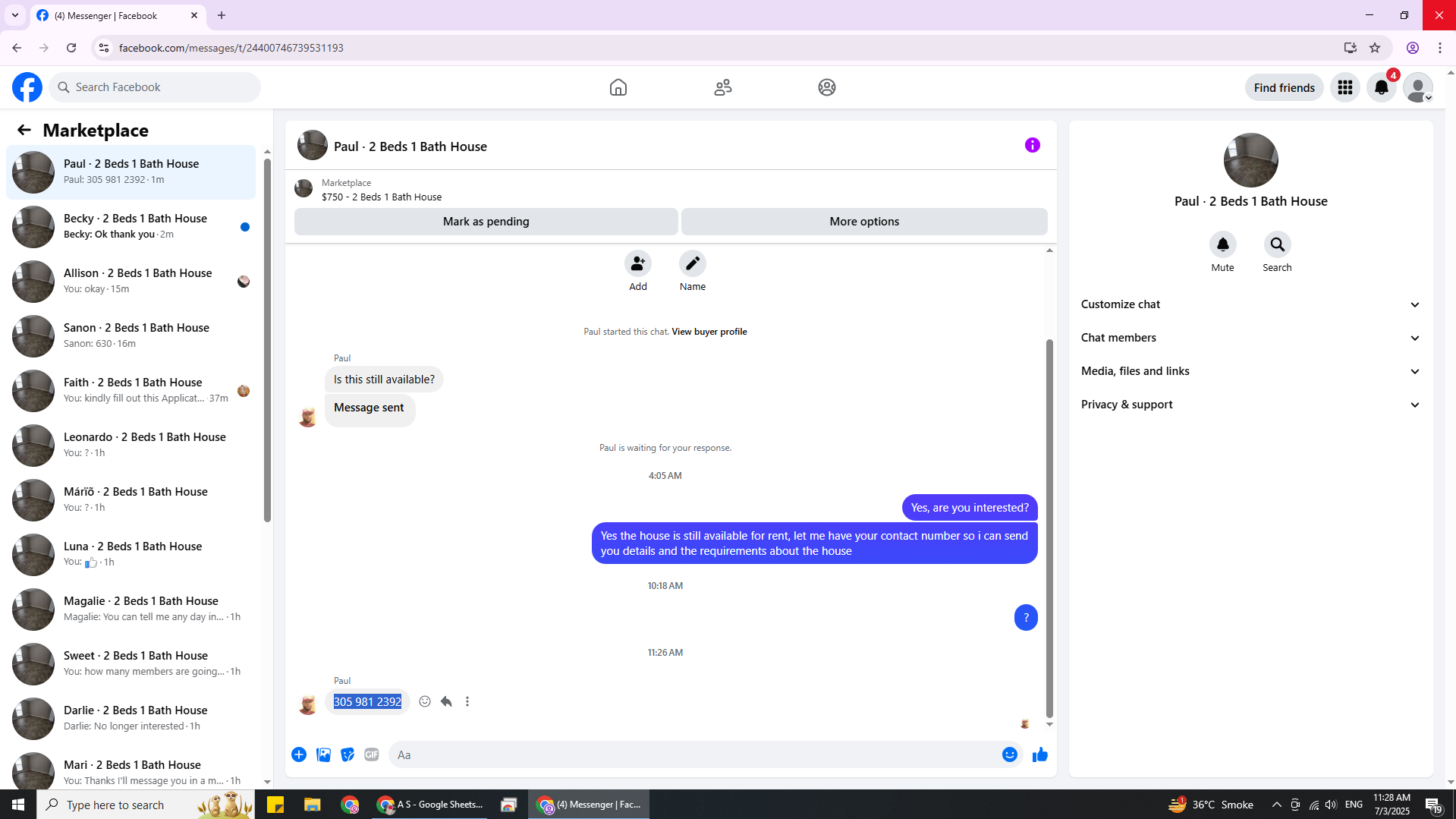Open the Groups icon in top navigation
The width and height of the screenshot is (1456, 819).
click(x=827, y=87)
